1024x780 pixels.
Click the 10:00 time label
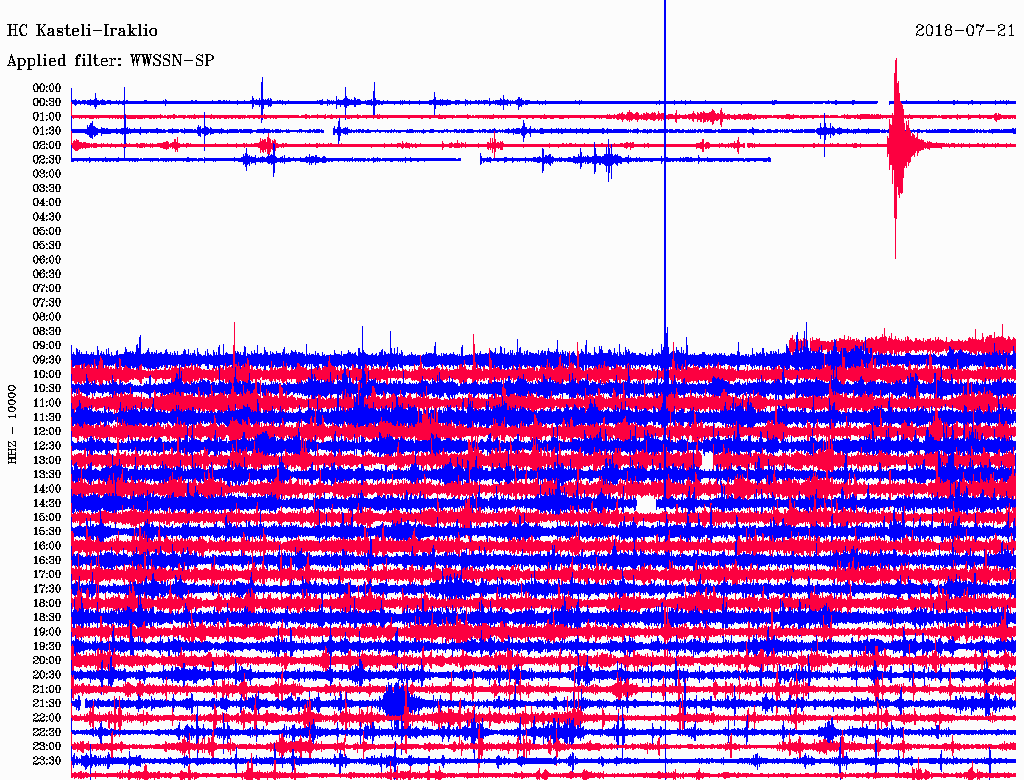tap(47, 374)
